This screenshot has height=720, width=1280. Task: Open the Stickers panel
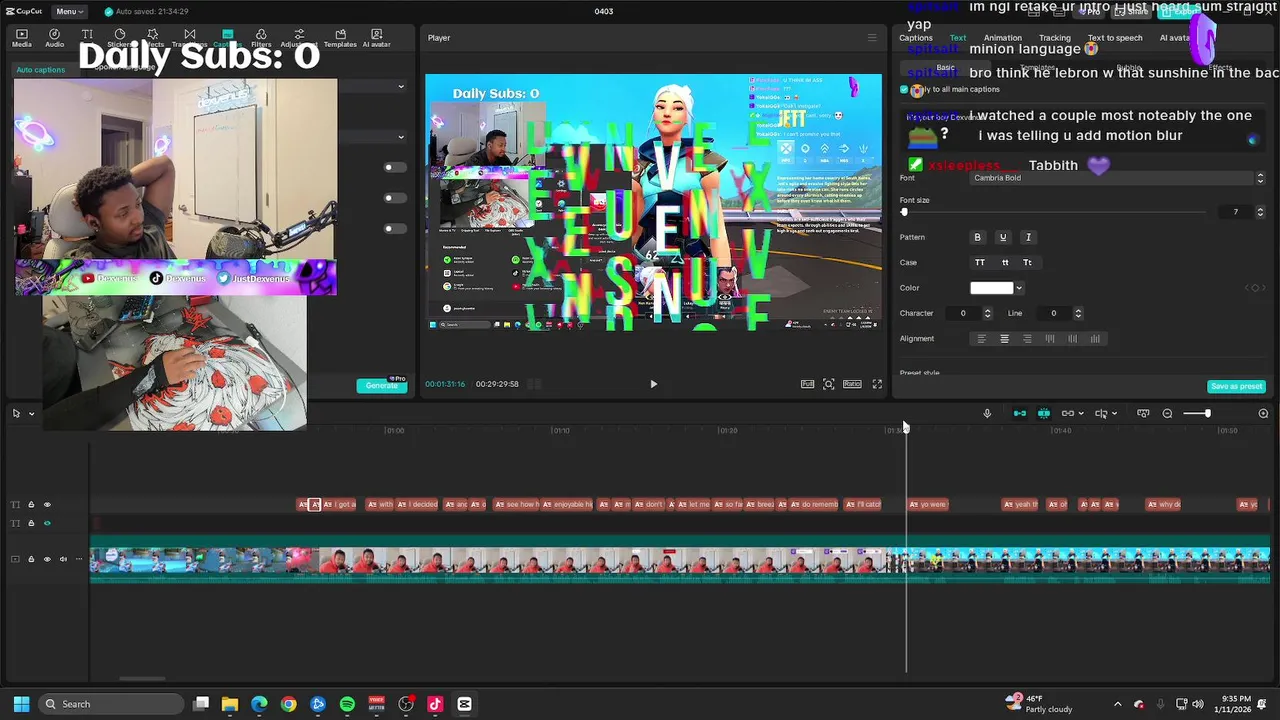(120, 38)
